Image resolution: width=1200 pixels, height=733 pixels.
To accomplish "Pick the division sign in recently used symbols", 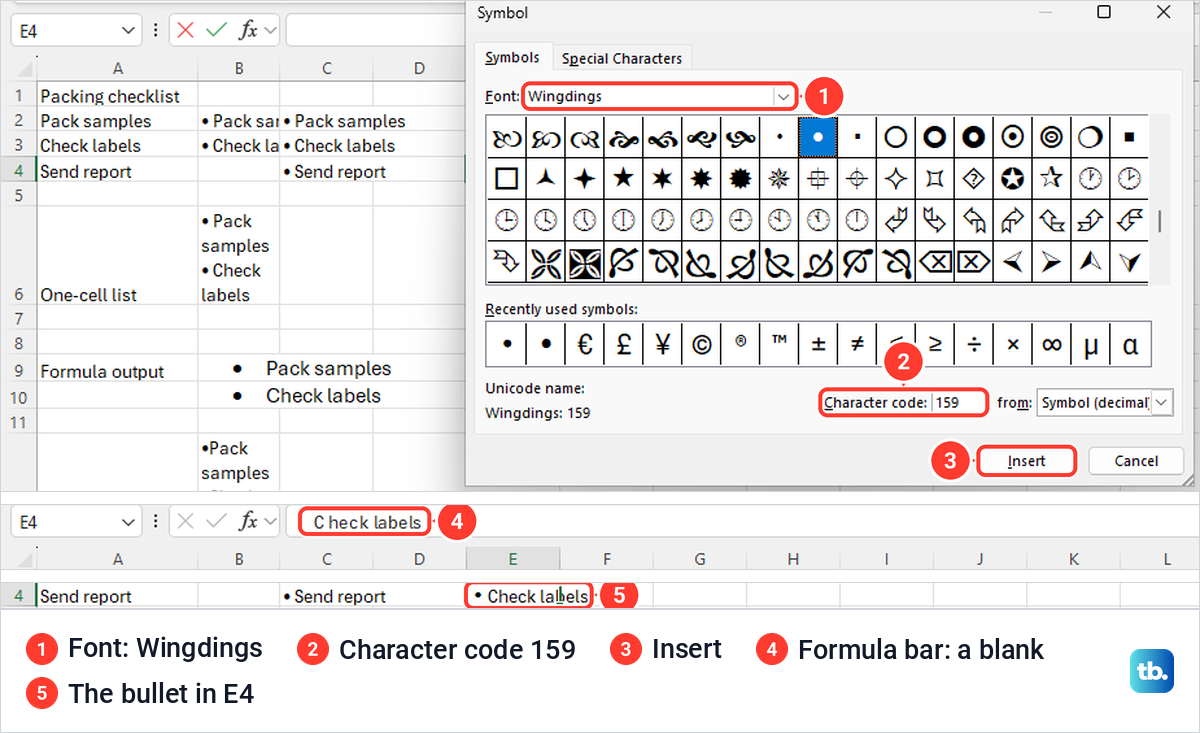I will tap(974, 343).
